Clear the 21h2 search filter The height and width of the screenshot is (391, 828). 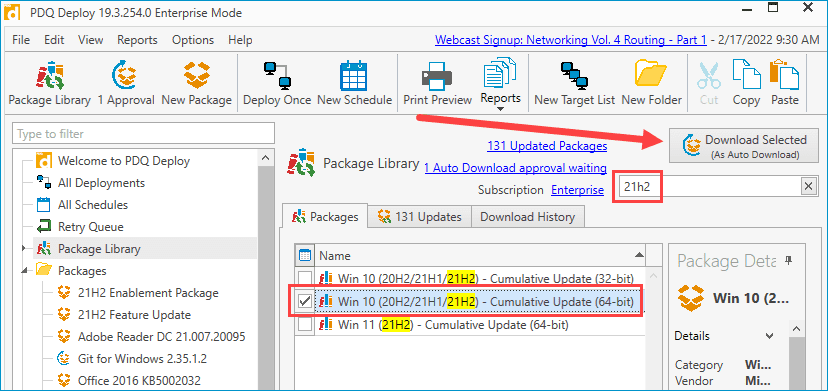coord(808,186)
